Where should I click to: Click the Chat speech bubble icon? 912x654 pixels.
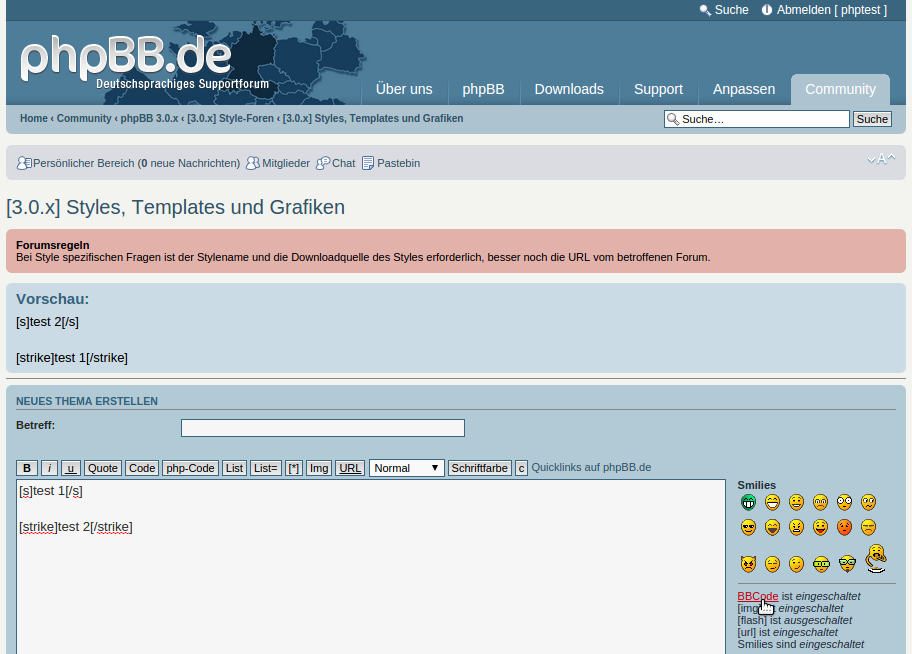[323, 163]
